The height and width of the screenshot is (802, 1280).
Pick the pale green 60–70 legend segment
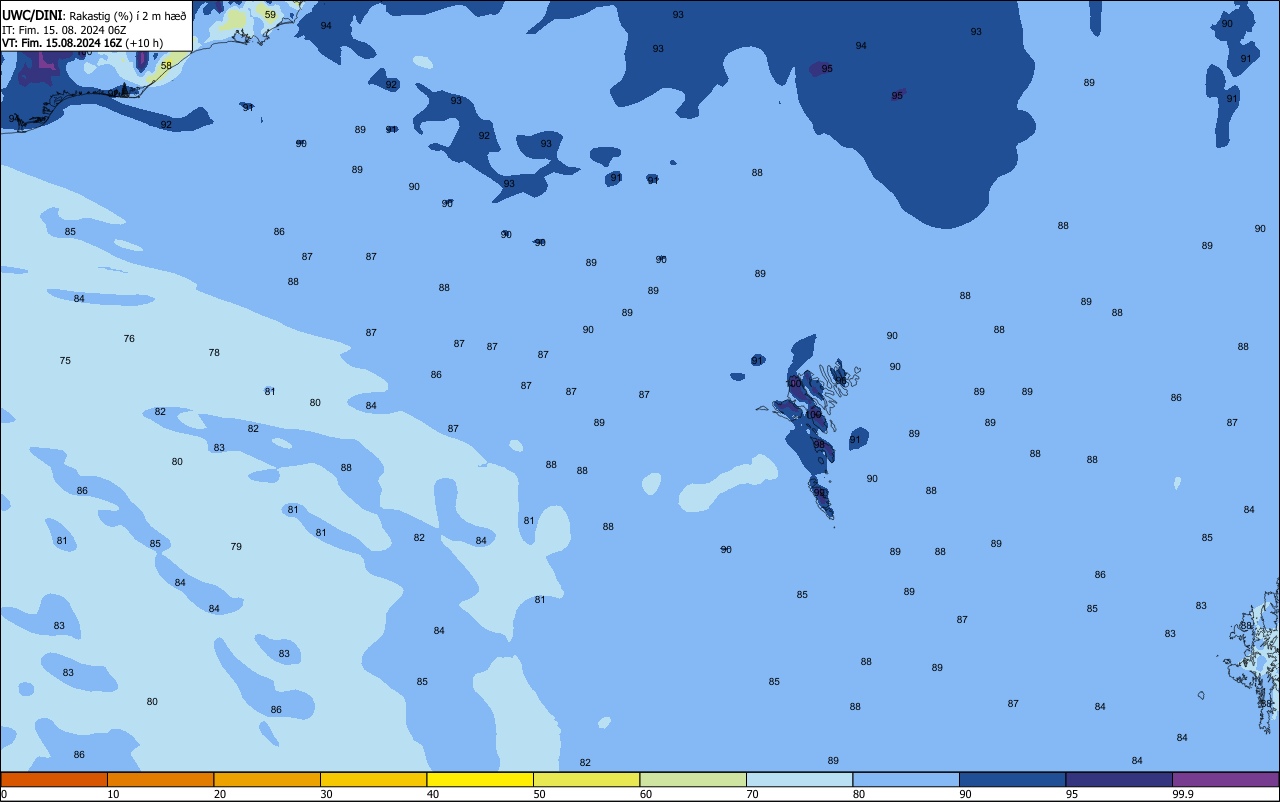tap(693, 779)
